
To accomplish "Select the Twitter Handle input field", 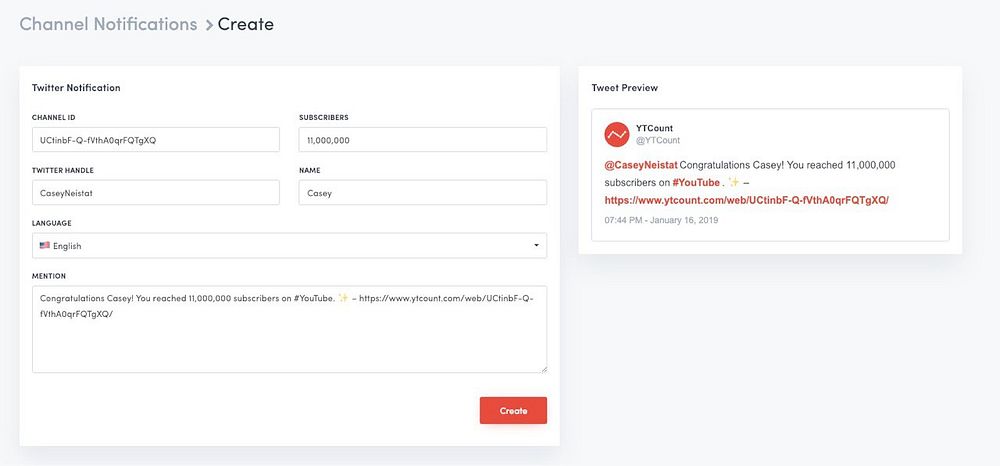I will pyautogui.click(x=155, y=193).
